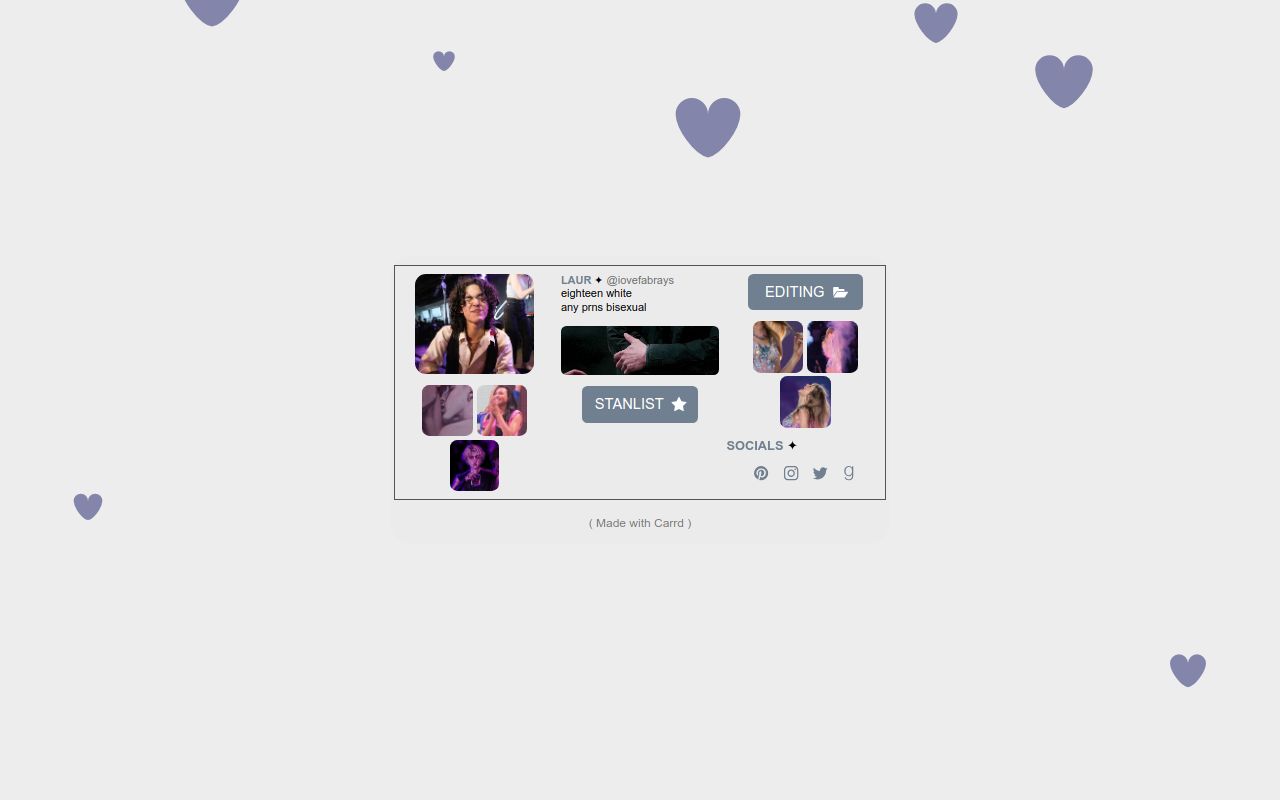
Task: Select the large curly-haired person photo
Action: [x=474, y=324]
